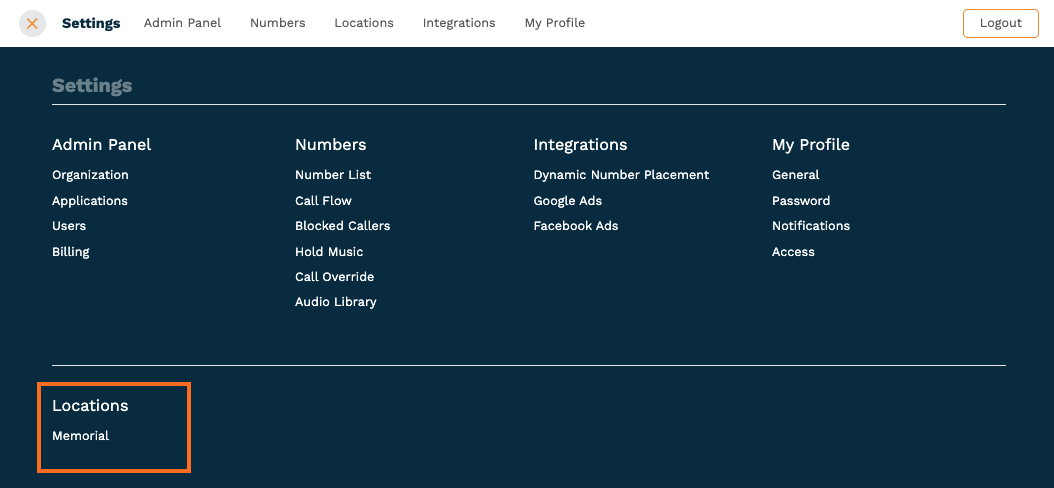Image resolution: width=1054 pixels, height=488 pixels.
Task: Click the Logout button
Action: click(x=1000, y=23)
